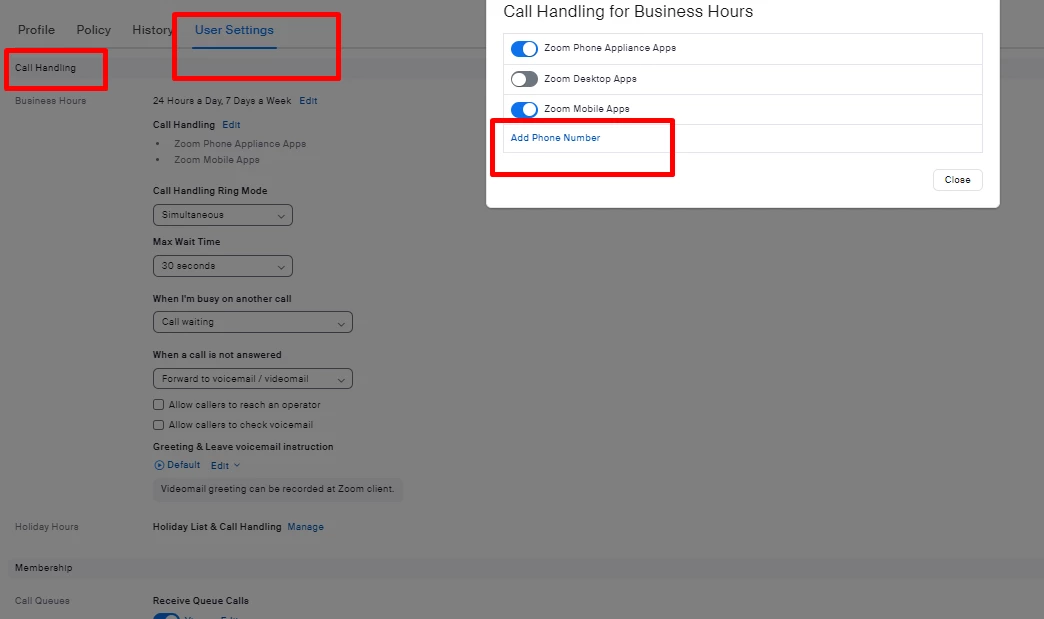Check Allow callers to reach an operator

pyautogui.click(x=158, y=405)
